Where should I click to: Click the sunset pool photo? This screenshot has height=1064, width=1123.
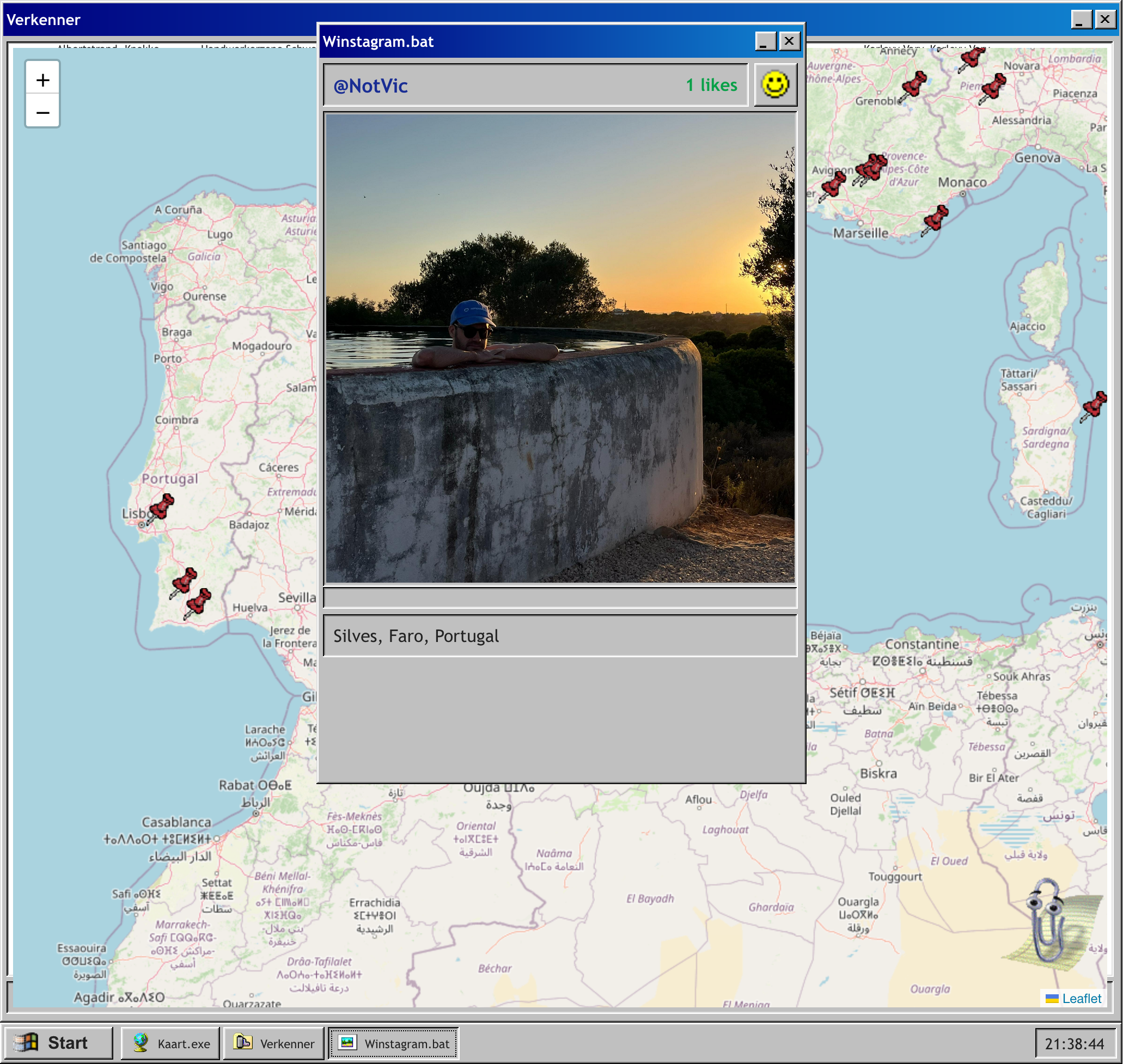tap(560, 347)
